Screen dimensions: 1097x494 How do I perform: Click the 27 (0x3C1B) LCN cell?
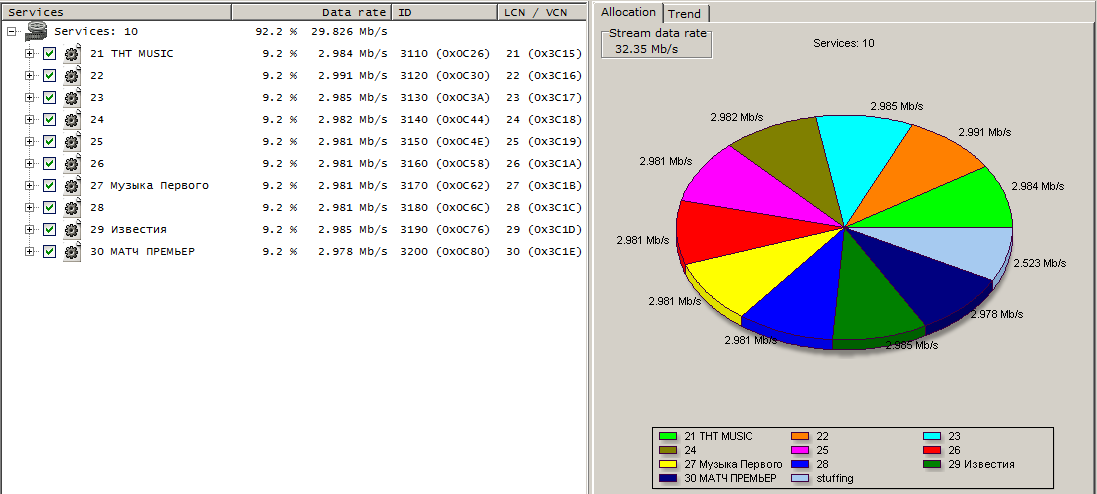(544, 185)
